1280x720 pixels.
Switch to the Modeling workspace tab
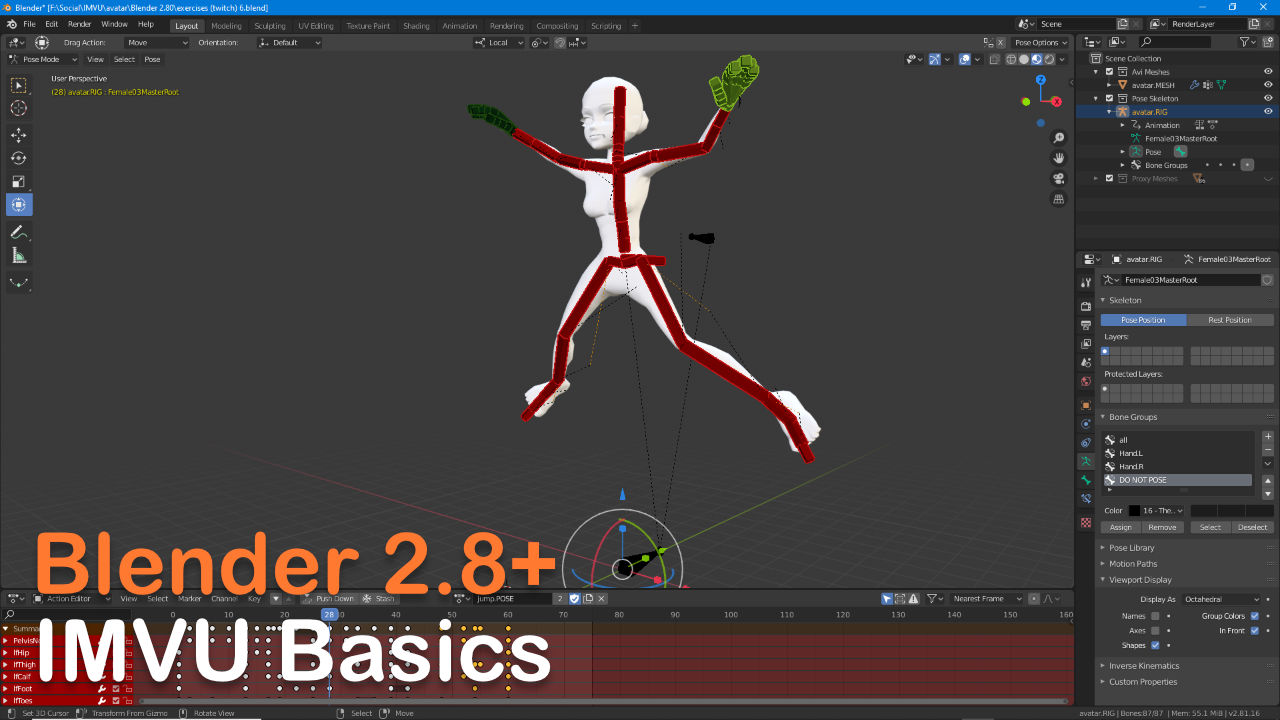point(226,26)
